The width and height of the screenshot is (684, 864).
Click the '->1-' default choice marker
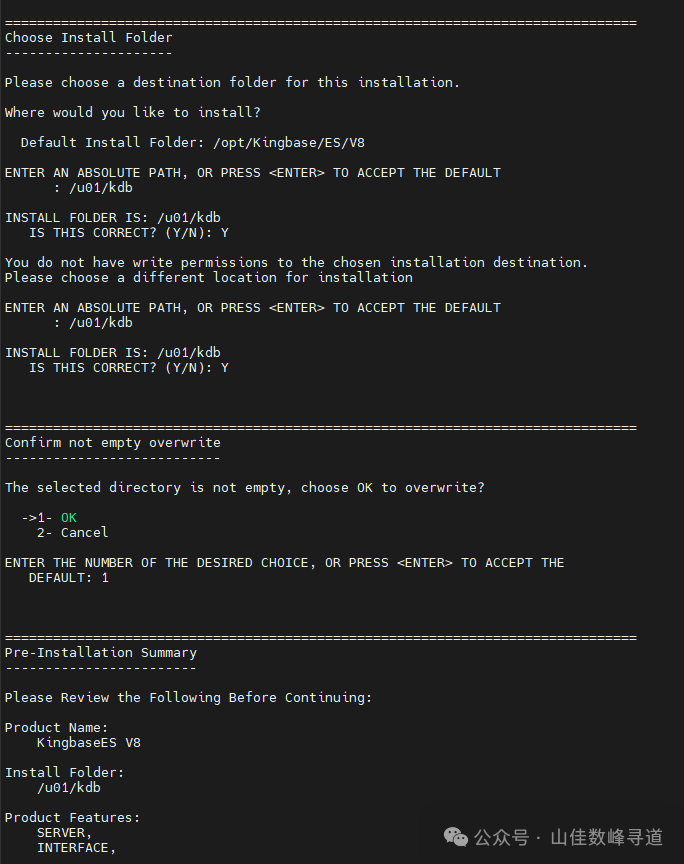click(37, 517)
